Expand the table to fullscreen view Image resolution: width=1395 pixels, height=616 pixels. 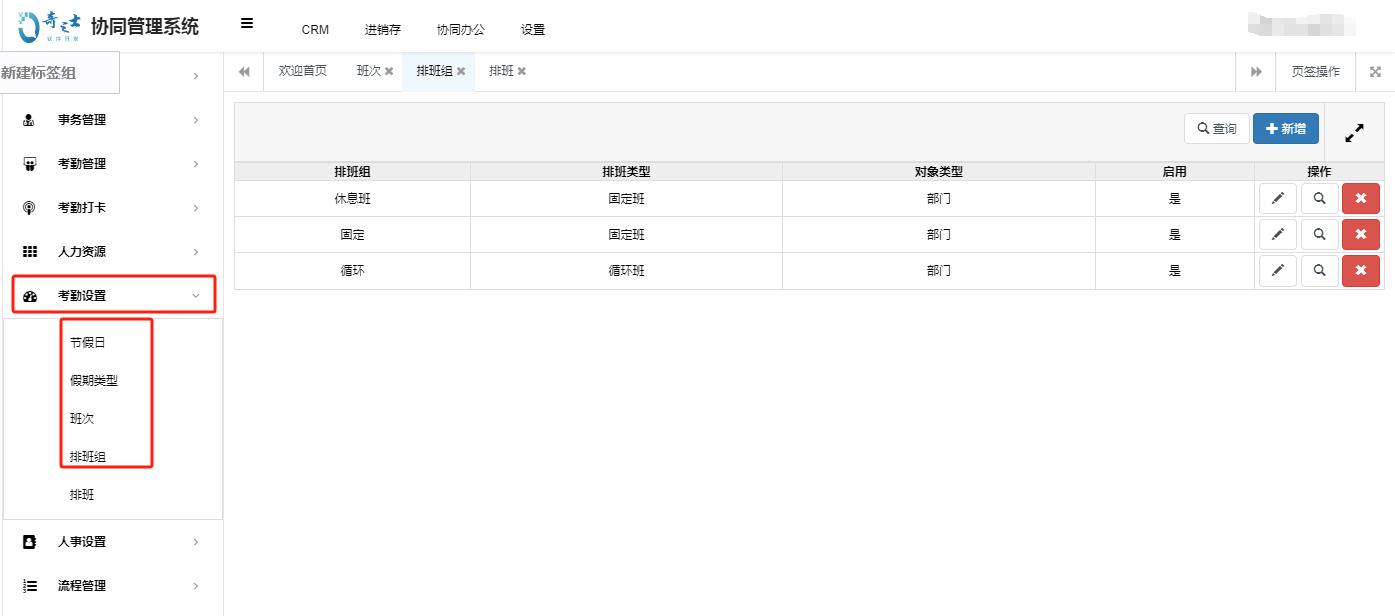point(1355,131)
